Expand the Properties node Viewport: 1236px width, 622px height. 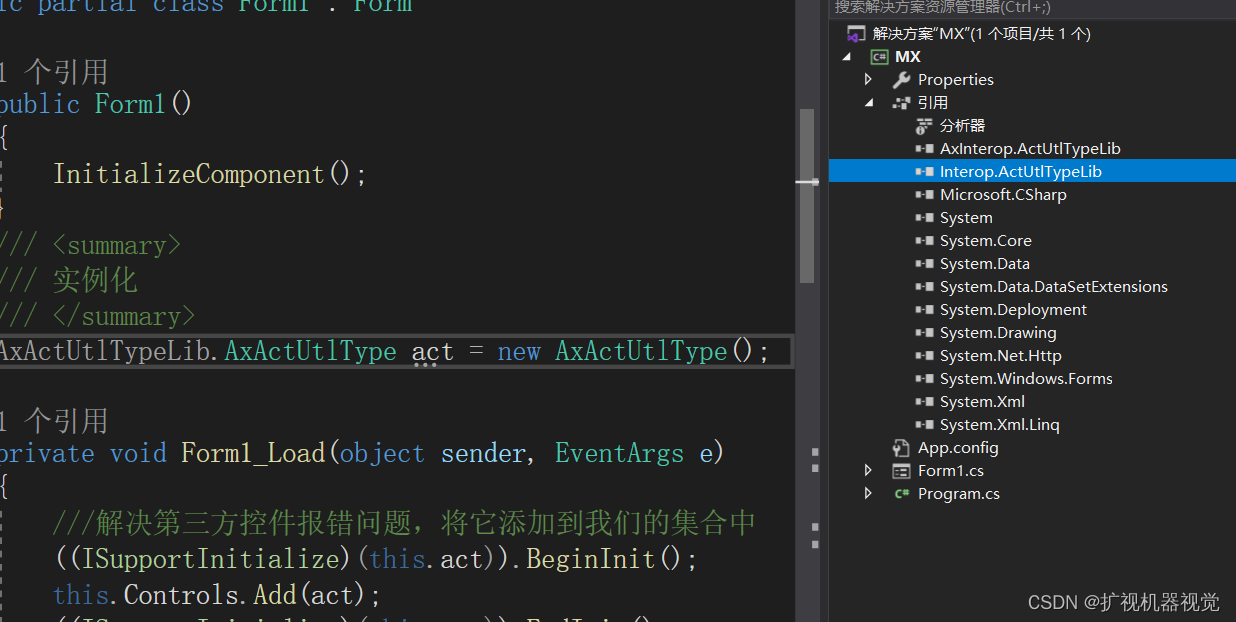point(868,79)
